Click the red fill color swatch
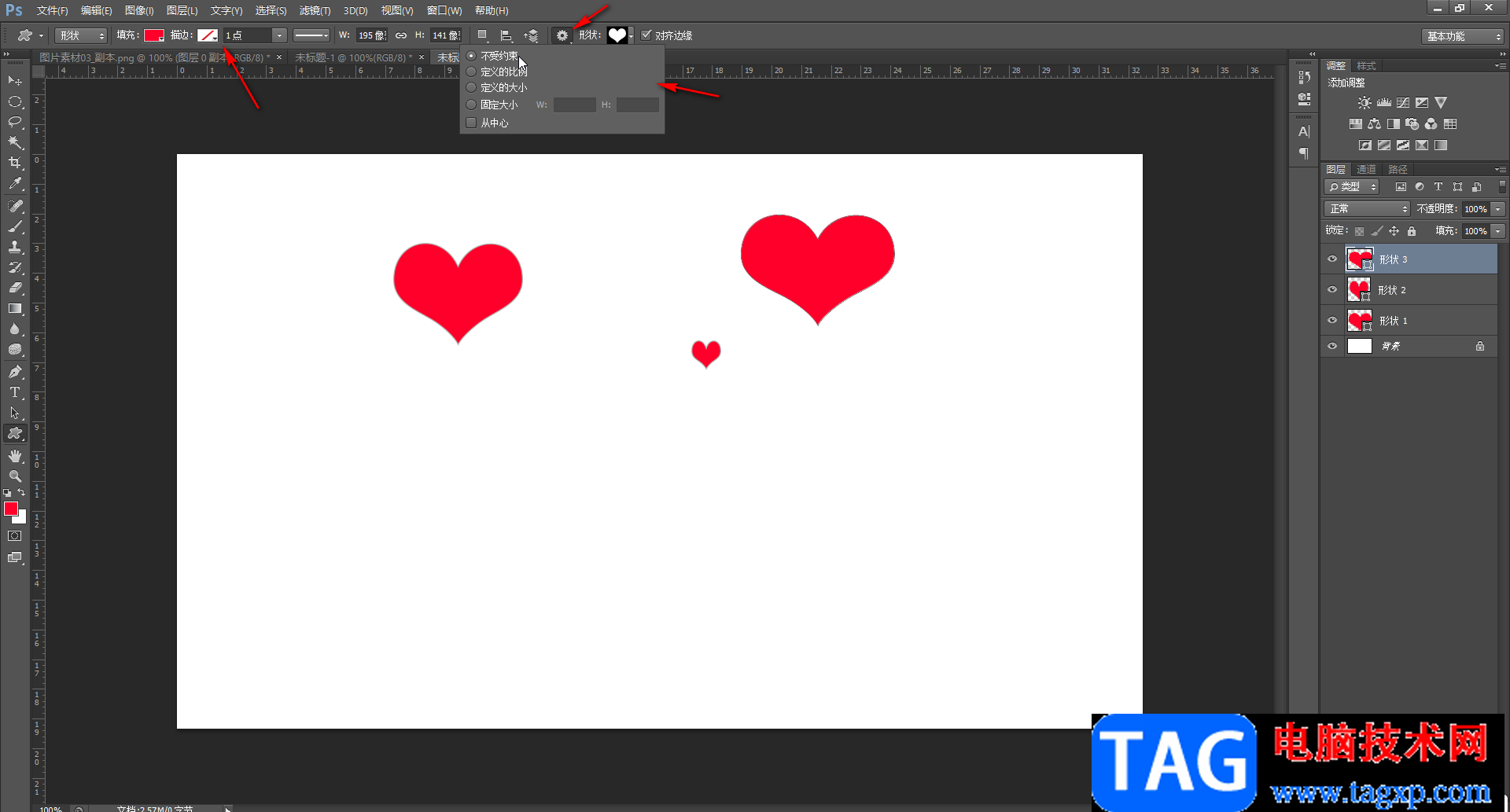 153,35
